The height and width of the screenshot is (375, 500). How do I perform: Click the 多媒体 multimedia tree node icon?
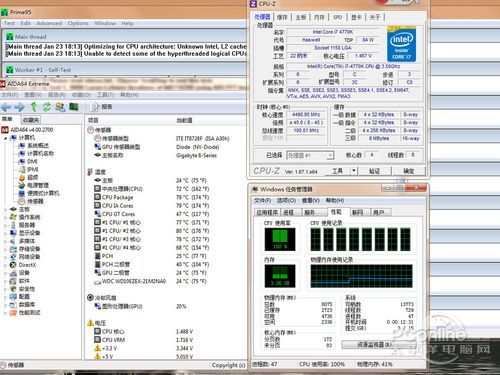13,241
